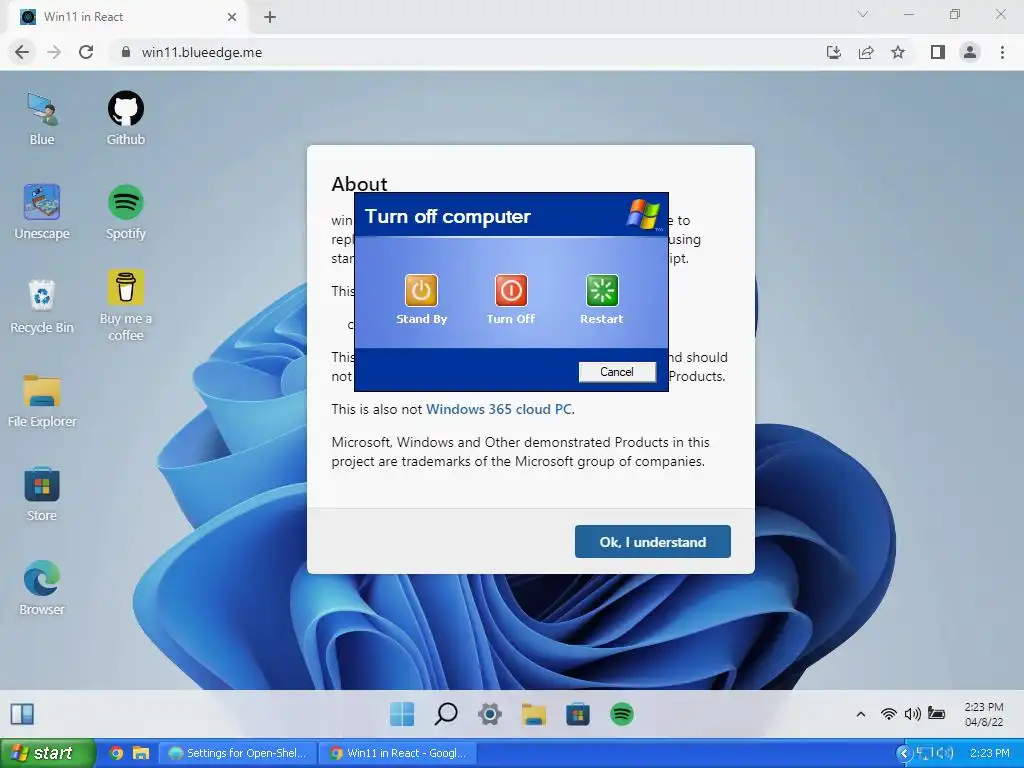Open Spotify icon on Win11 taskbar
Screen dimensions: 1024x768
(622, 714)
